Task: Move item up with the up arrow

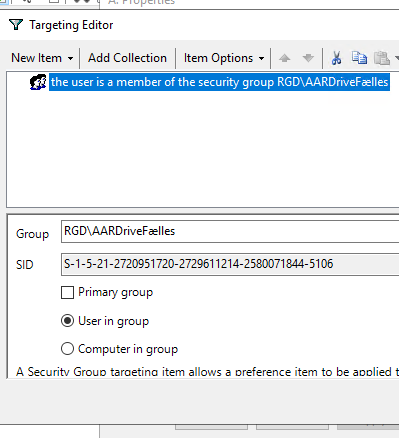Action: [x=284, y=58]
